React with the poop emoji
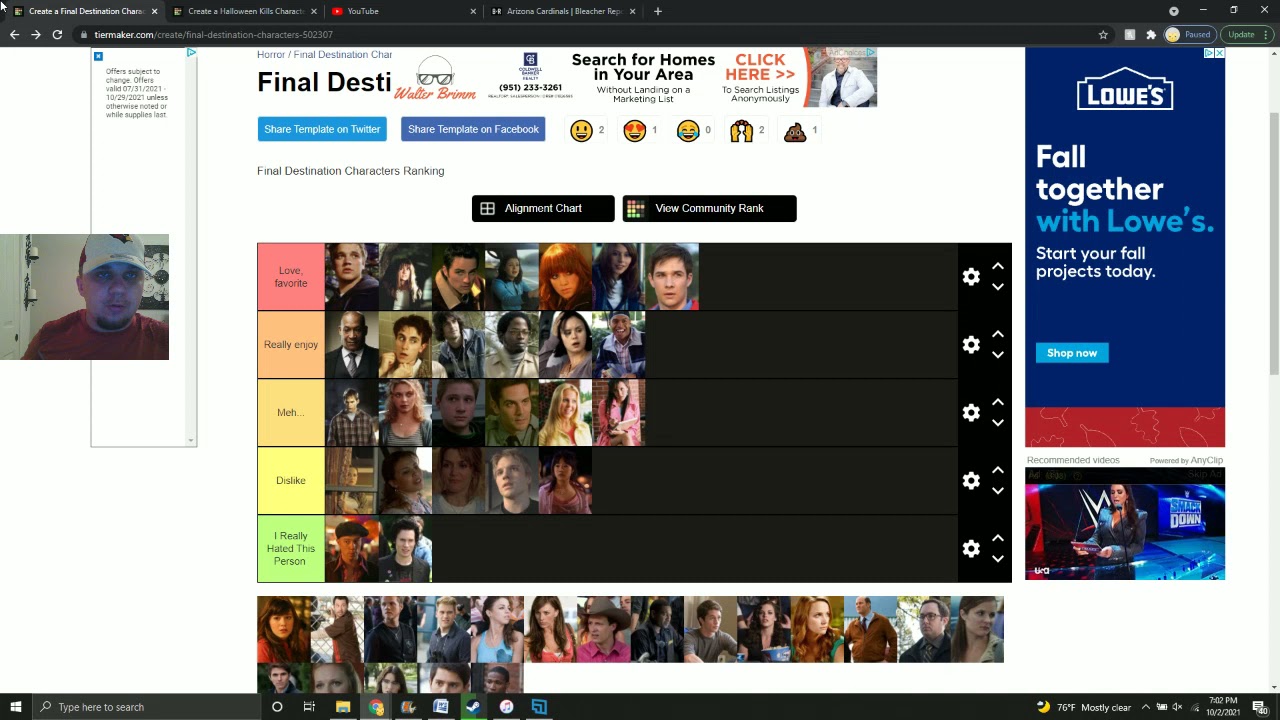 795,131
